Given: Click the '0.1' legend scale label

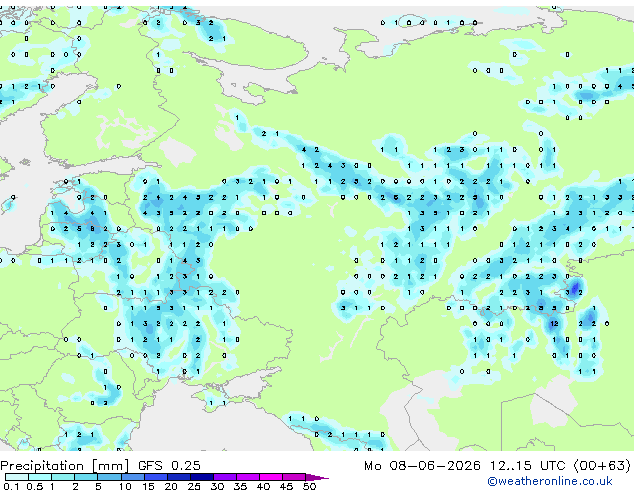Looking at the screenshot, I should (11, 486).
